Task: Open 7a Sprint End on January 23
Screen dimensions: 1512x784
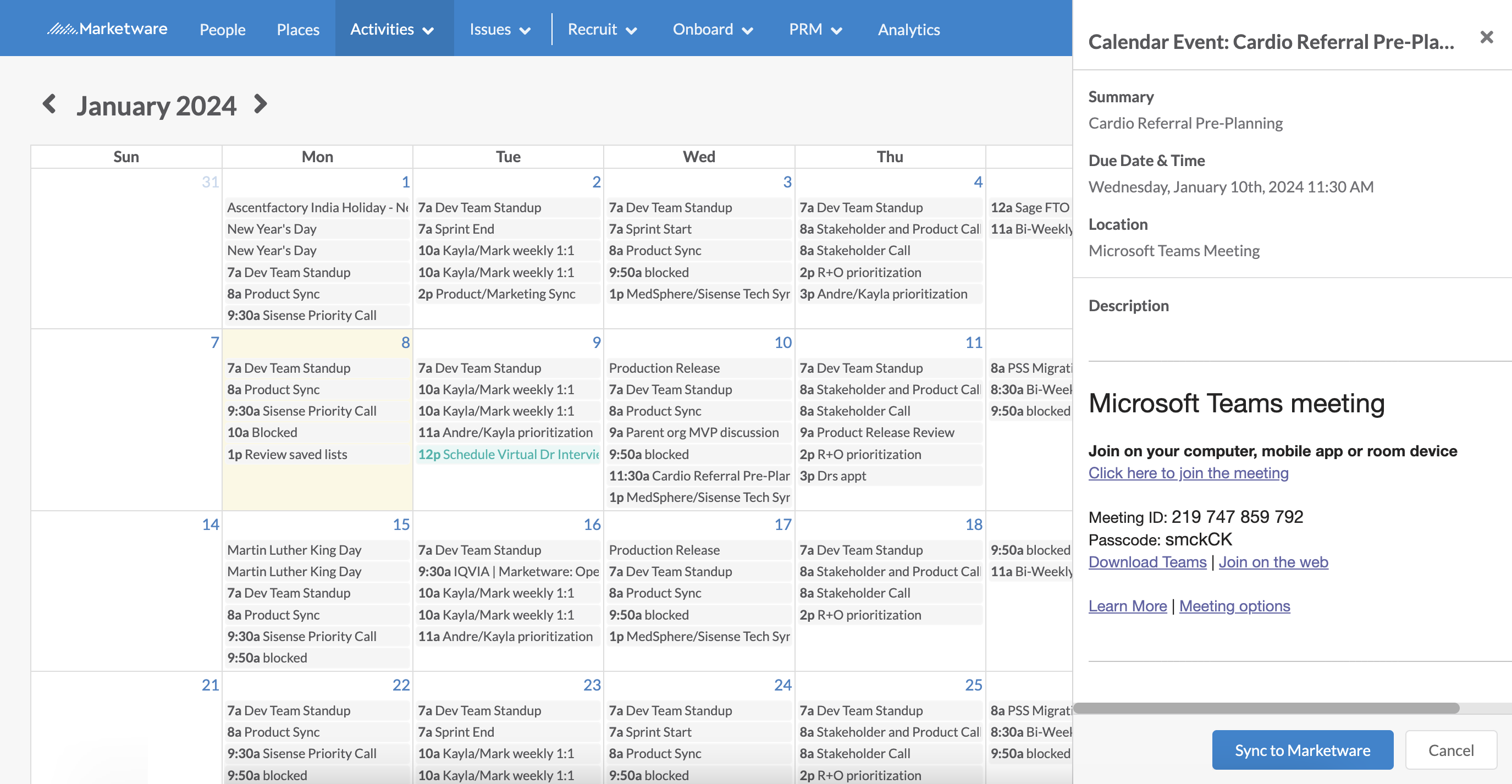Action: 507,732
